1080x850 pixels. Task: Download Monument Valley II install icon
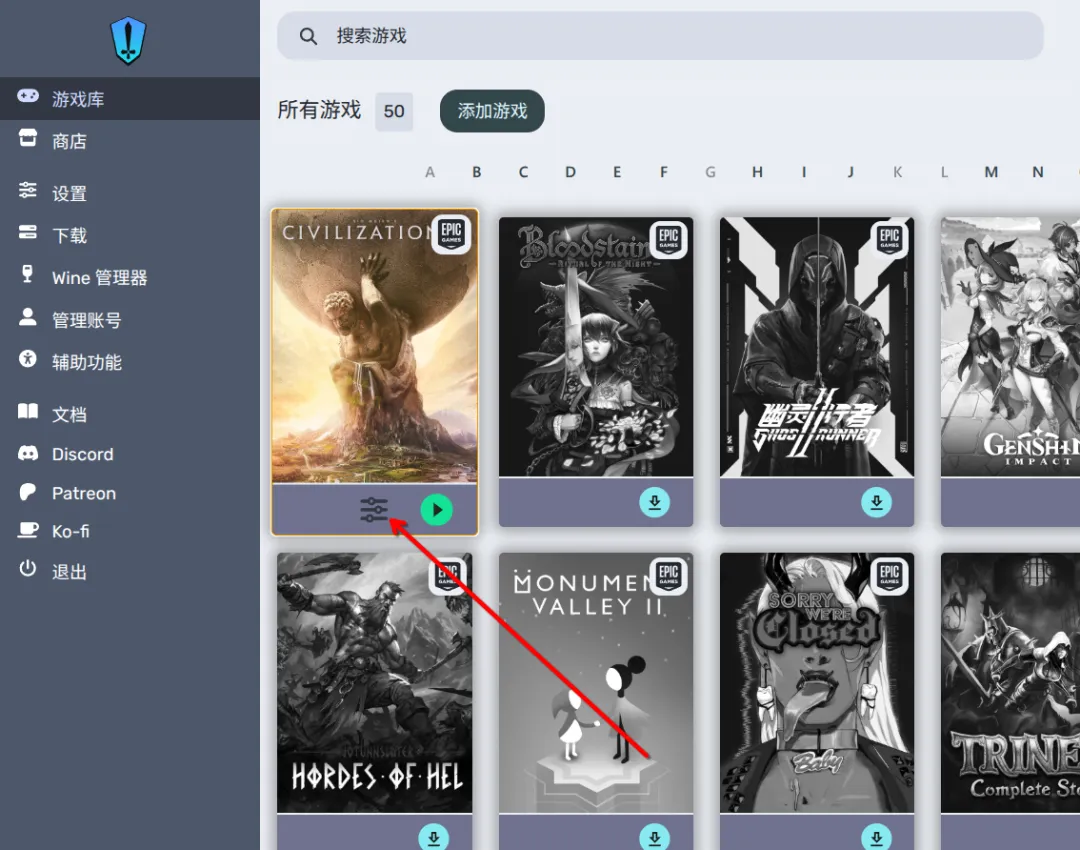tap(654, 838)
